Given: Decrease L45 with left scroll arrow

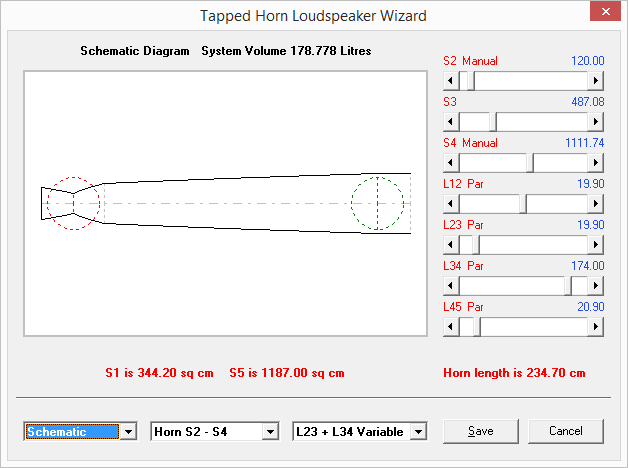Looking at the screenshot, I should [x=451, y=327].
